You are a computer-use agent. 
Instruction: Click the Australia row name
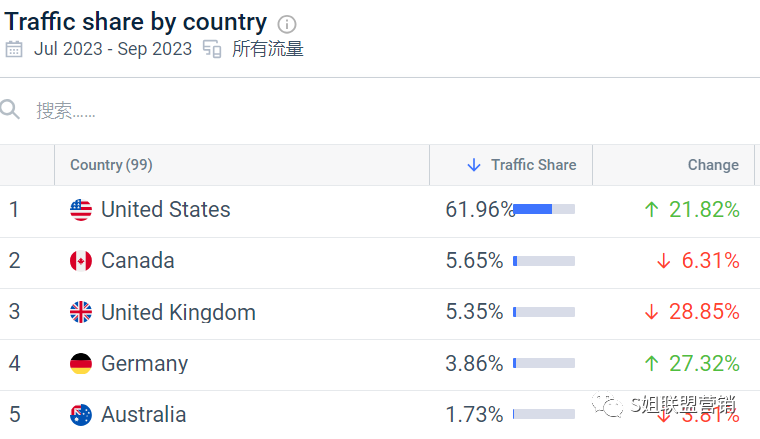click(x=143, y=415)
